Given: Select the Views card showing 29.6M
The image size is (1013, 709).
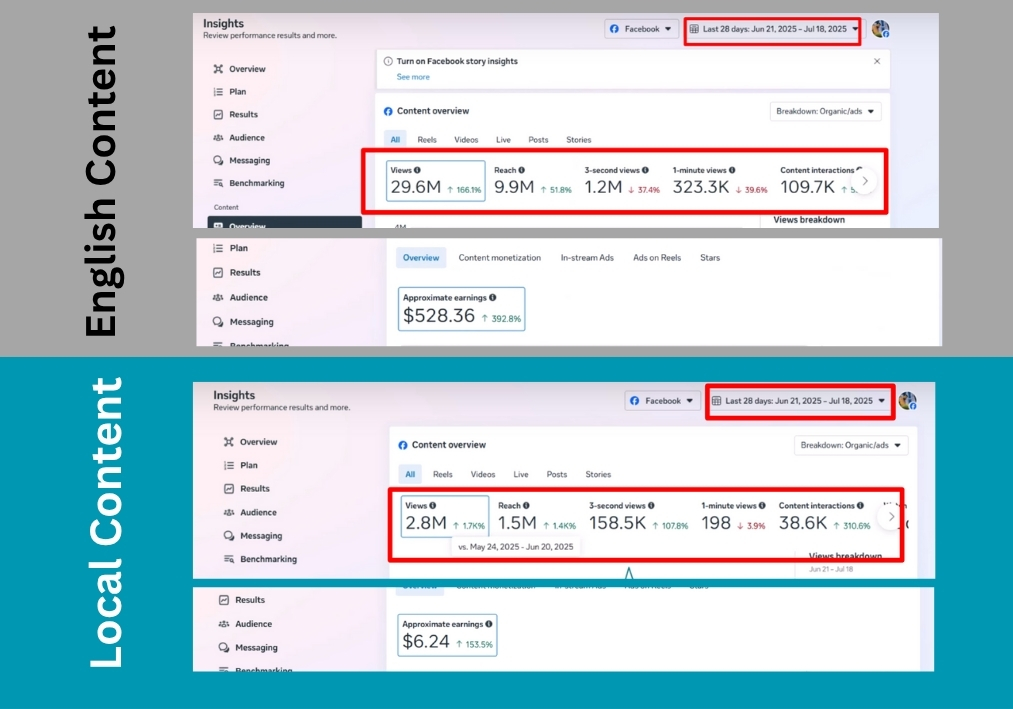Looking at the screenshot, I should point(435,181).
